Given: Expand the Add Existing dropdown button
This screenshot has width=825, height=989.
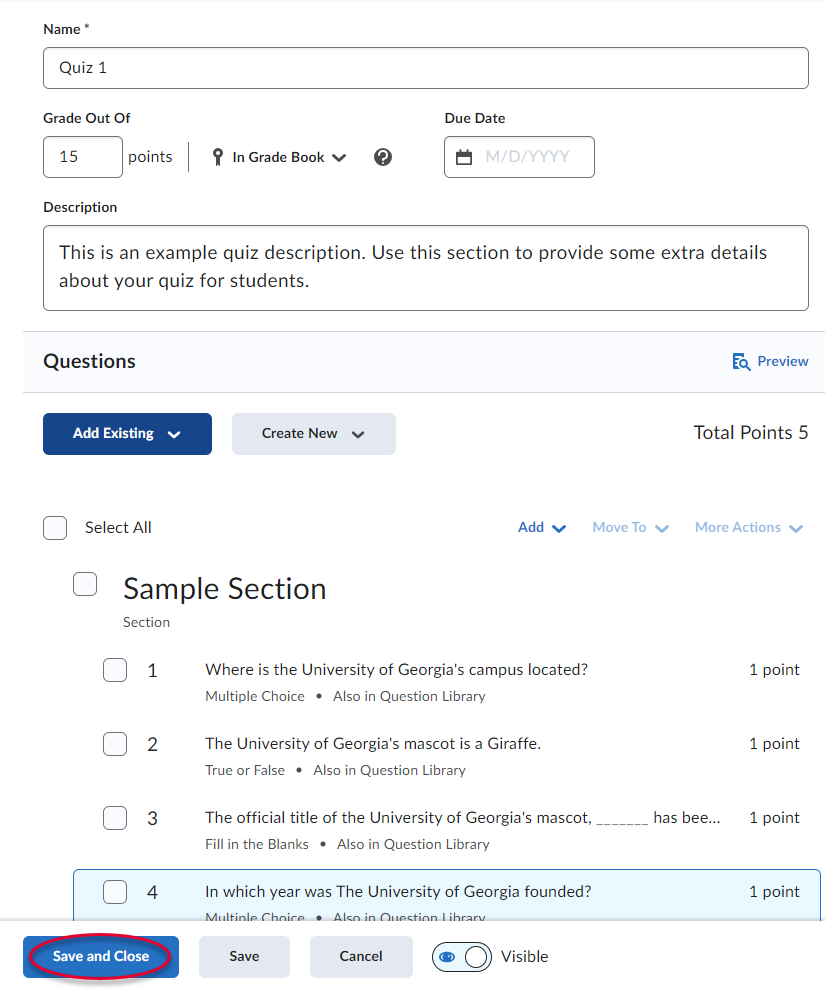Looking at the screenshot, I should (127, 434).
